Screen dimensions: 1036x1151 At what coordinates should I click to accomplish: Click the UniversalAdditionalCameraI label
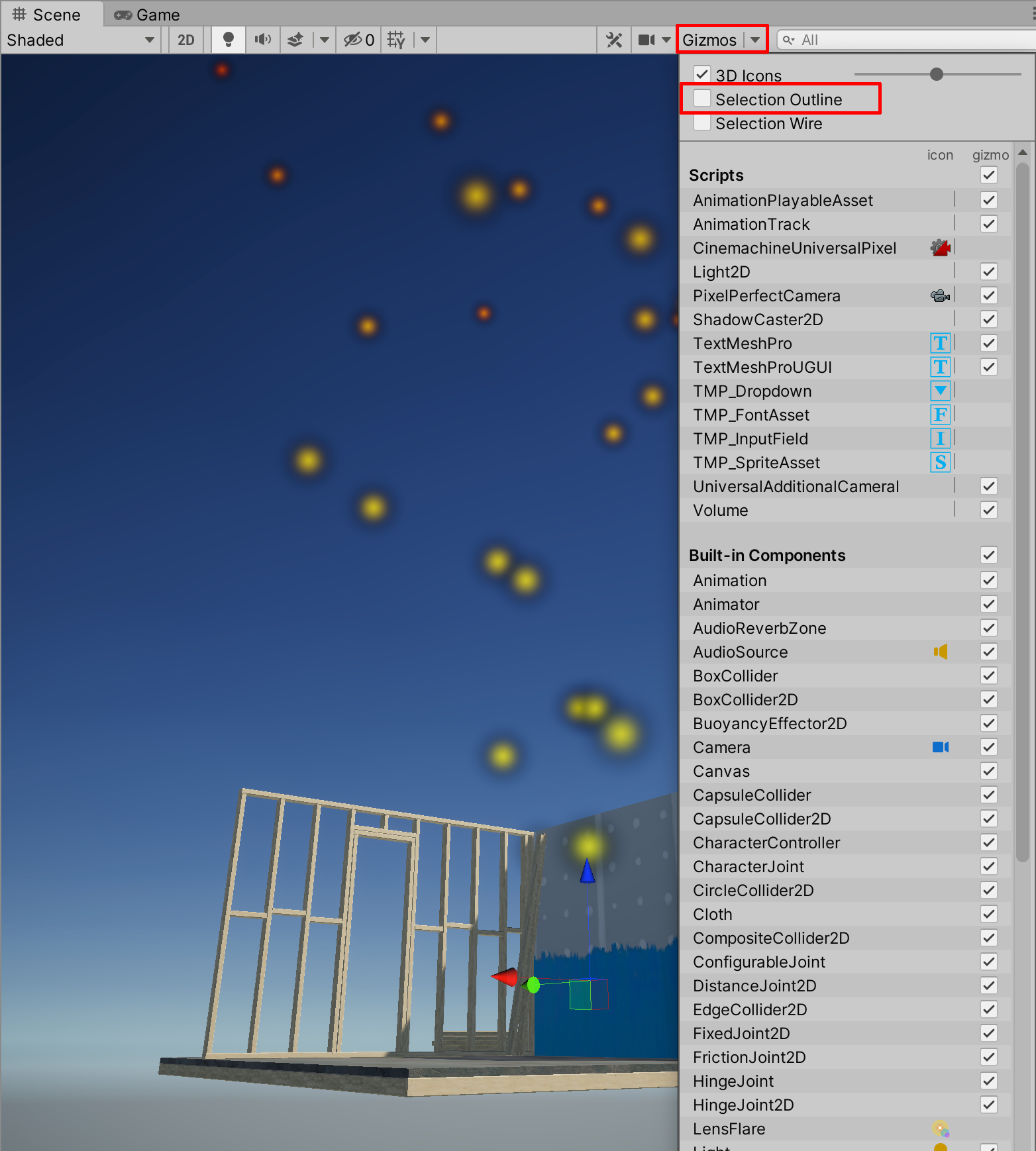pyautogui.click(x=796, y=487)
